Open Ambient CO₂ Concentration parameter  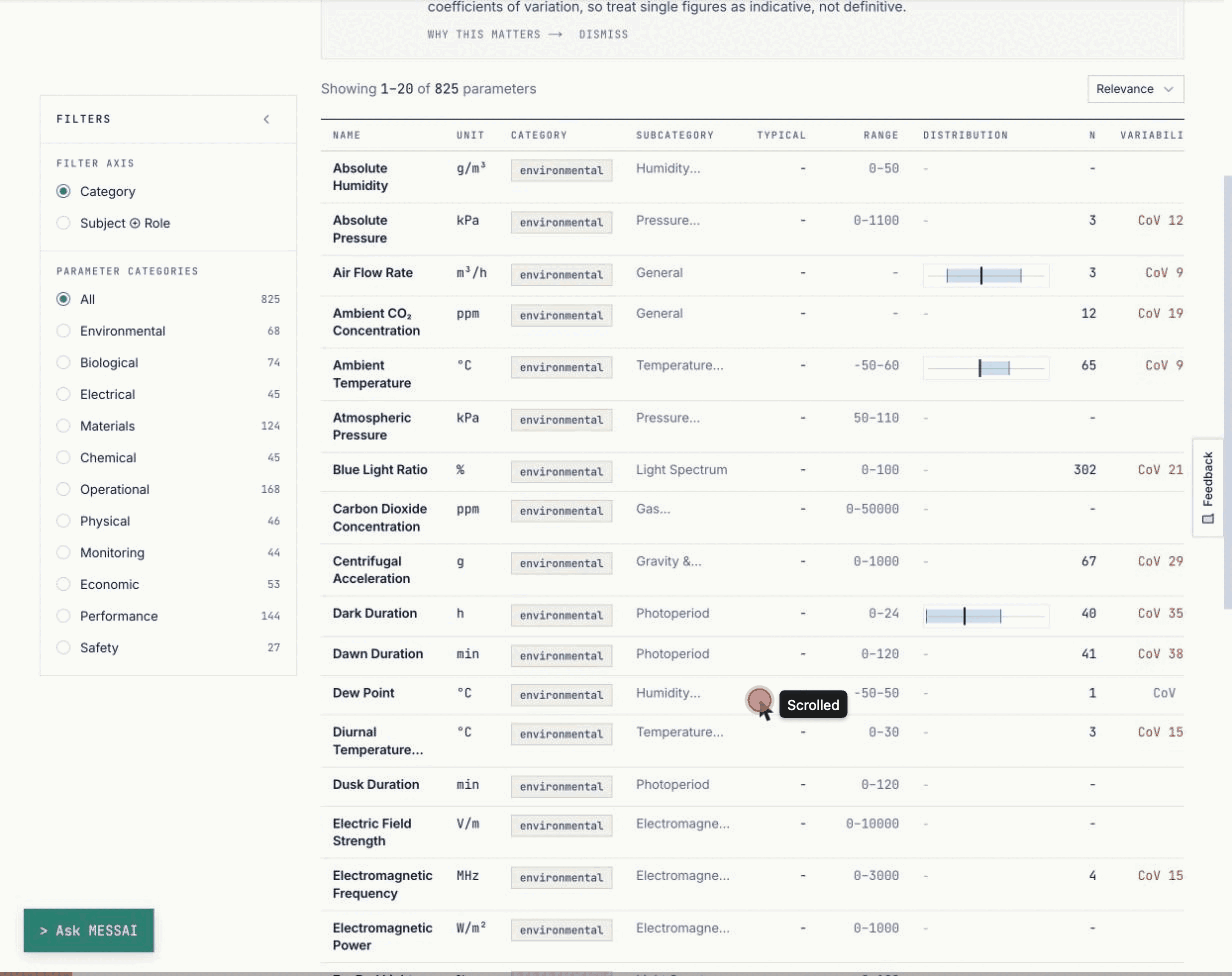(x=376, y=322)
